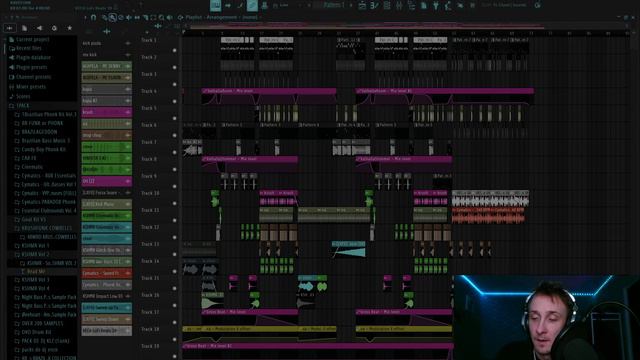Select the playlist Draw pencil tool
The height and width of the screenshot is (360, 640).
104,18
